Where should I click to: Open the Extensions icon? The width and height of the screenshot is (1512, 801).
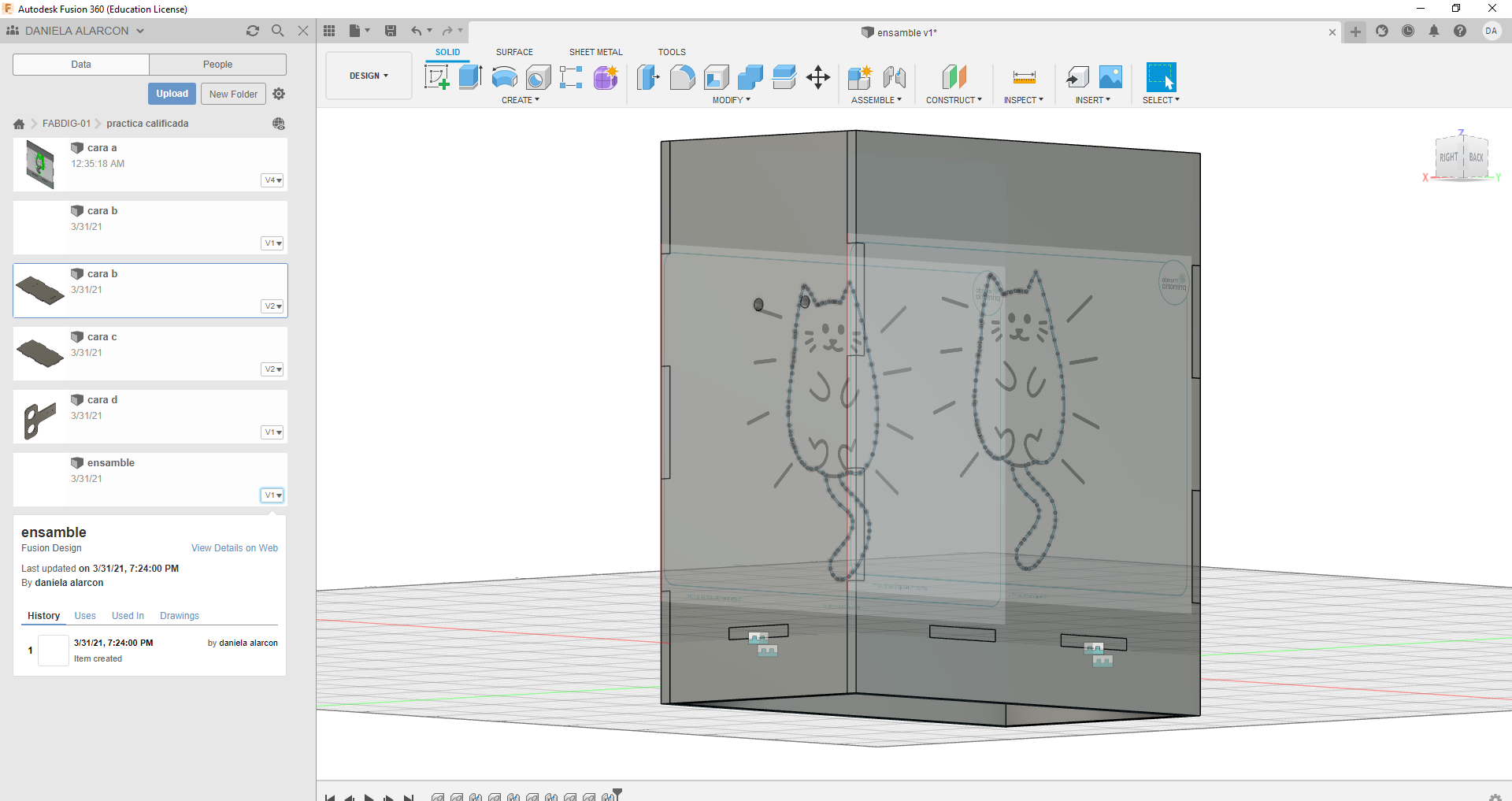click(1382, 31)
